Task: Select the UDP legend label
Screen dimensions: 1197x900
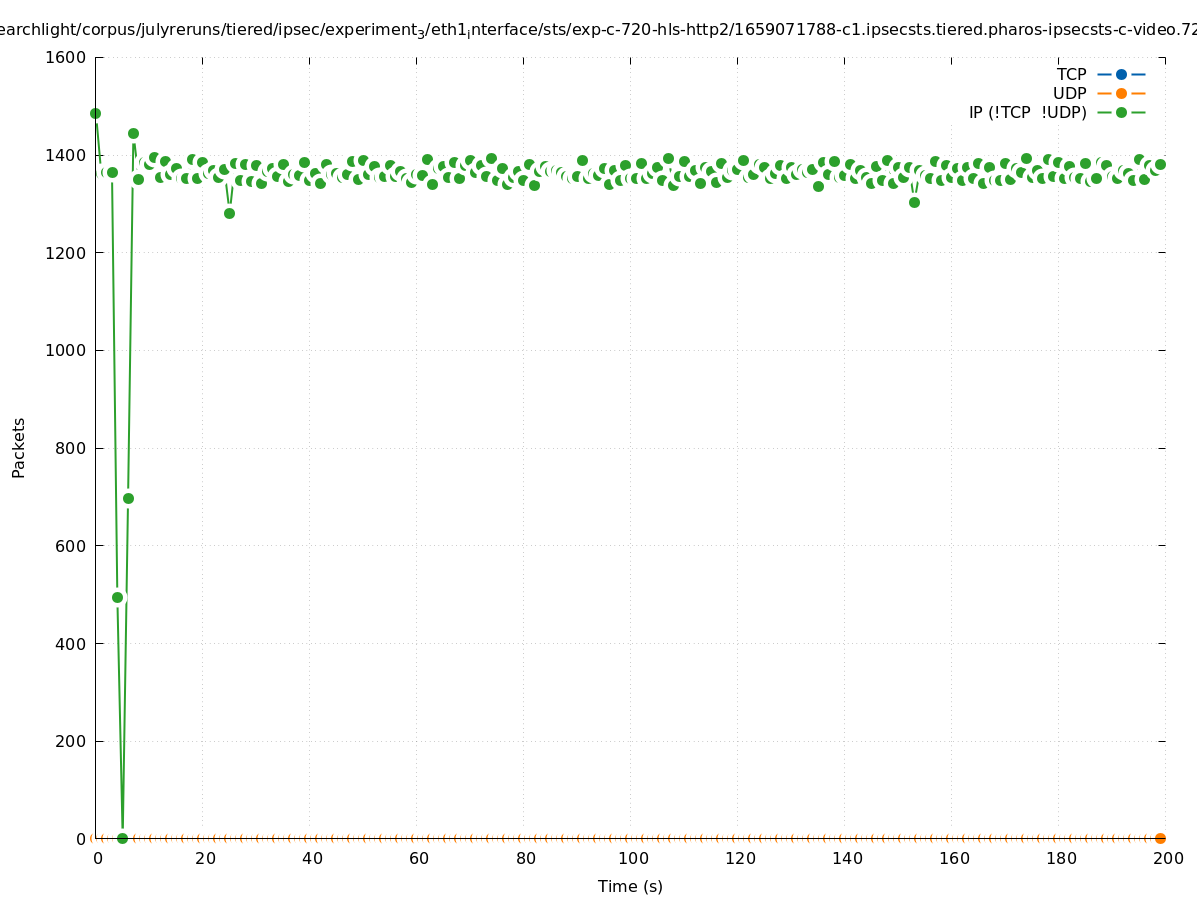Action: click(x=1069, y=93)
